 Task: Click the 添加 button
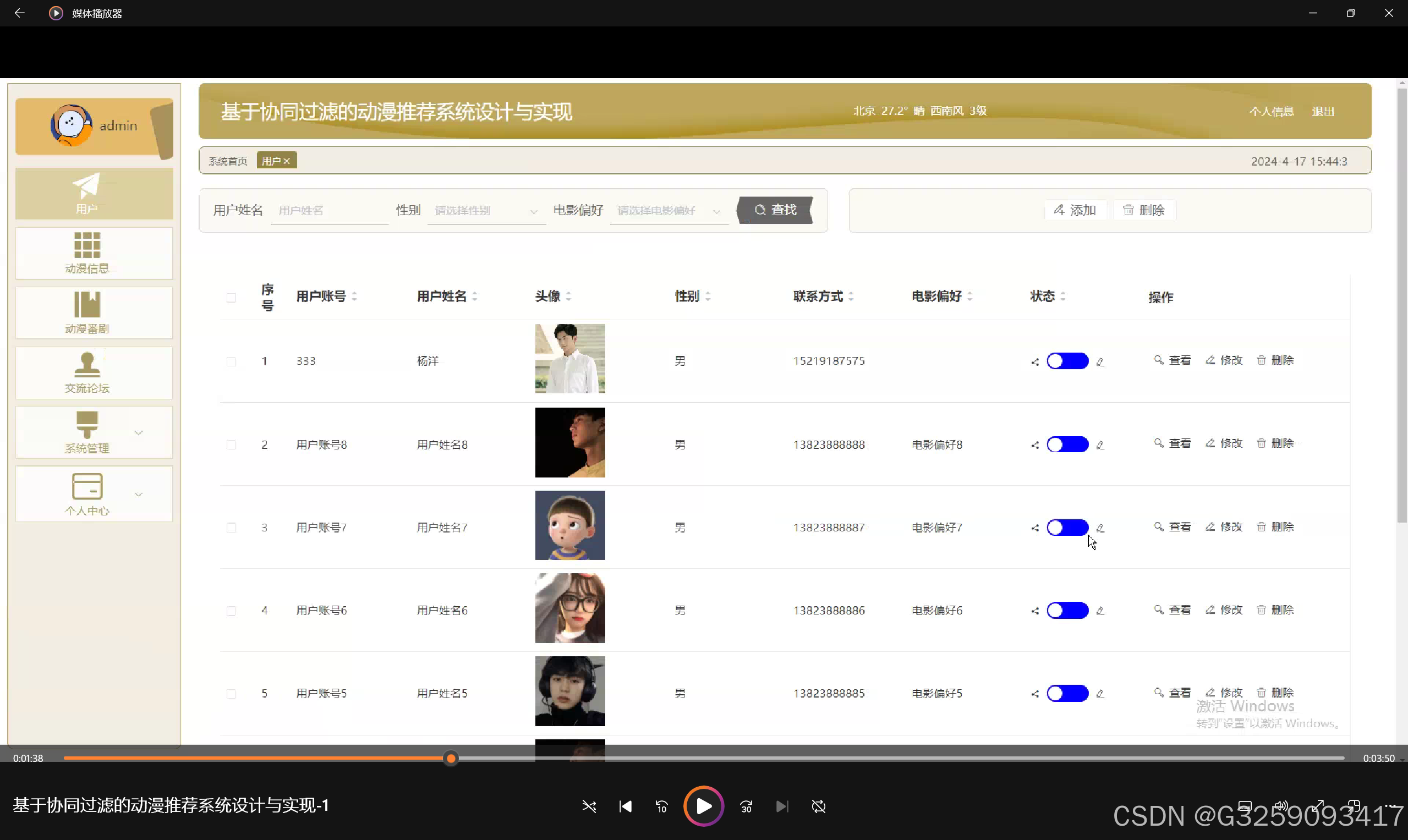click(1075, 211)
